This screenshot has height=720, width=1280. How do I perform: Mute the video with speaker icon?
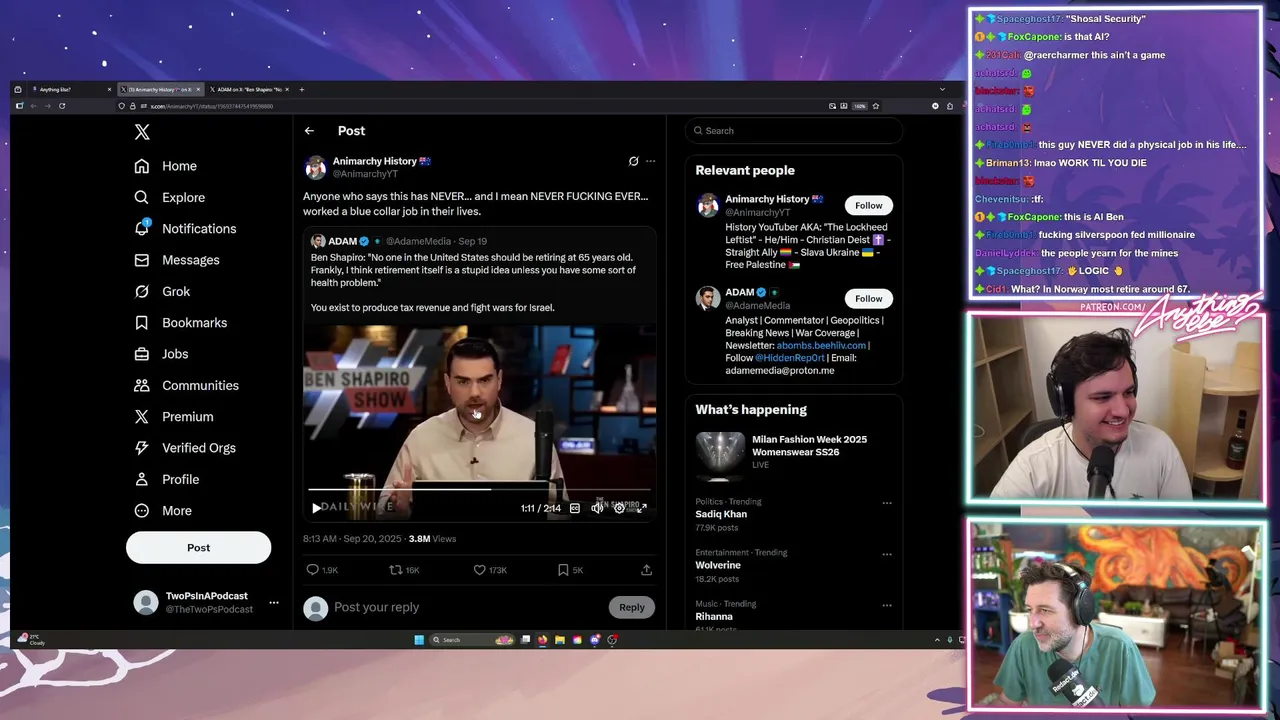point(597,508)
